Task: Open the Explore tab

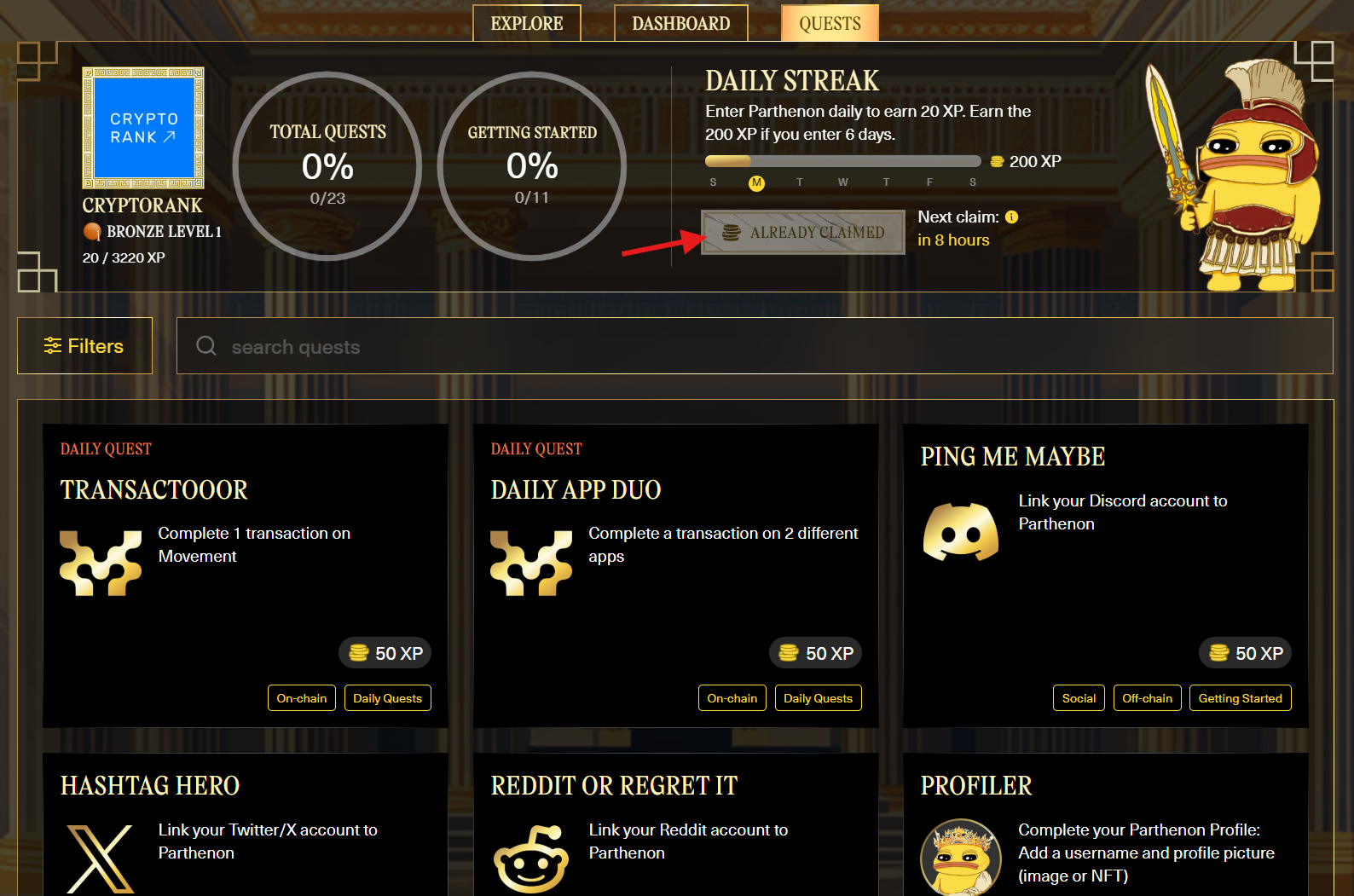Action: [x=527, y=23]
